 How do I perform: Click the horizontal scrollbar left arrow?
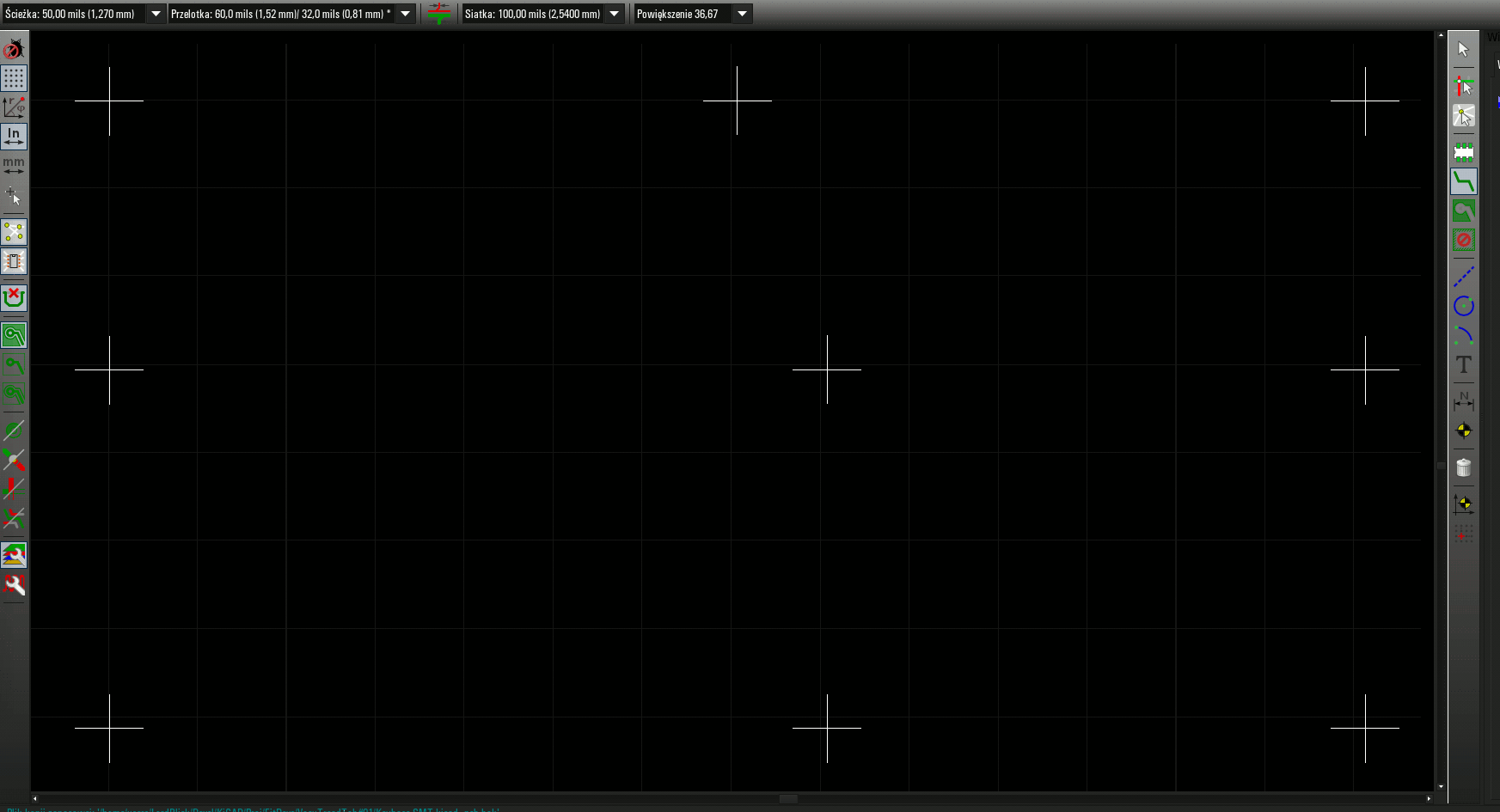35,798
